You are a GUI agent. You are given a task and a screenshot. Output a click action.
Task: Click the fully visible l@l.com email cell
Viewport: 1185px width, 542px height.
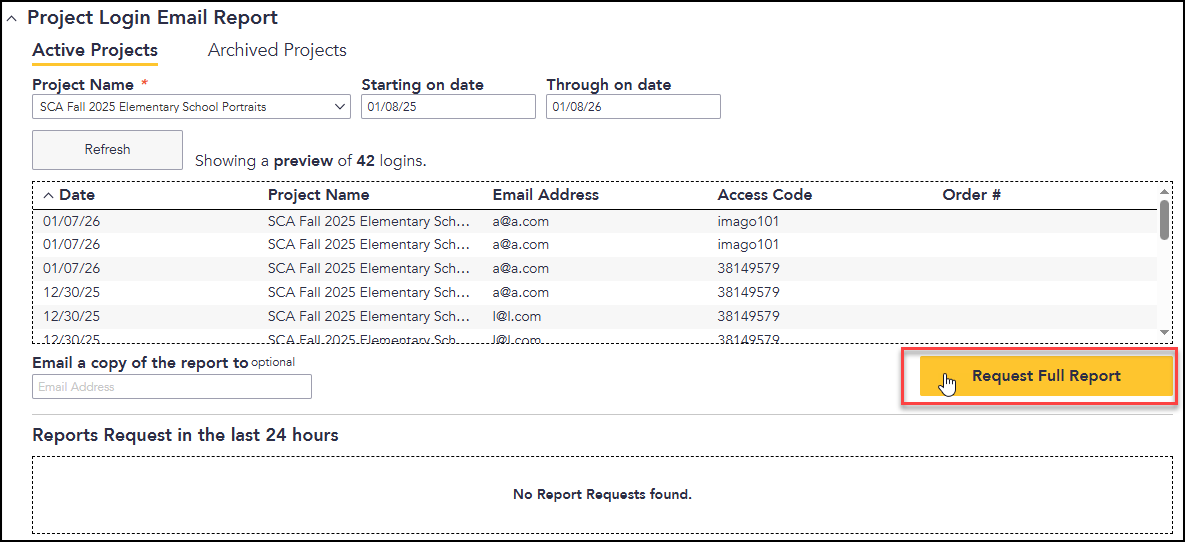point(517,316)
